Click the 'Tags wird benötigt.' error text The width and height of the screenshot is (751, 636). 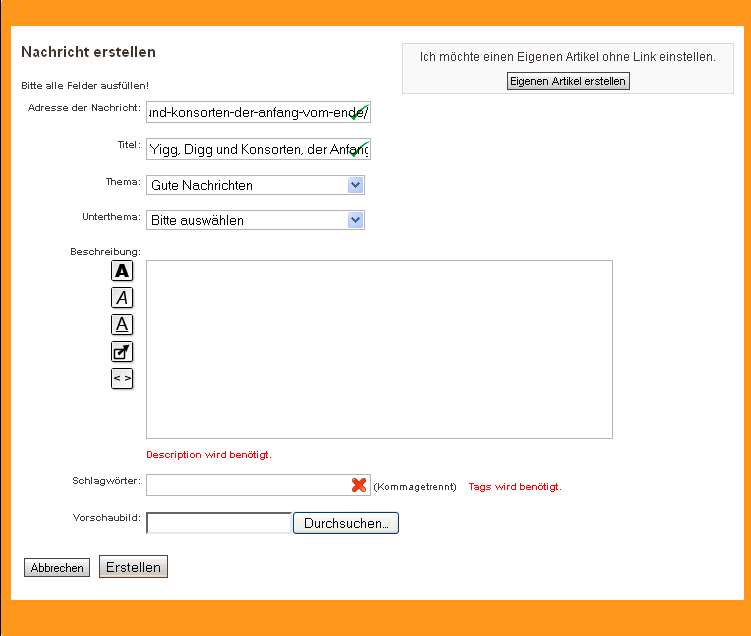(x=515, y=487)
